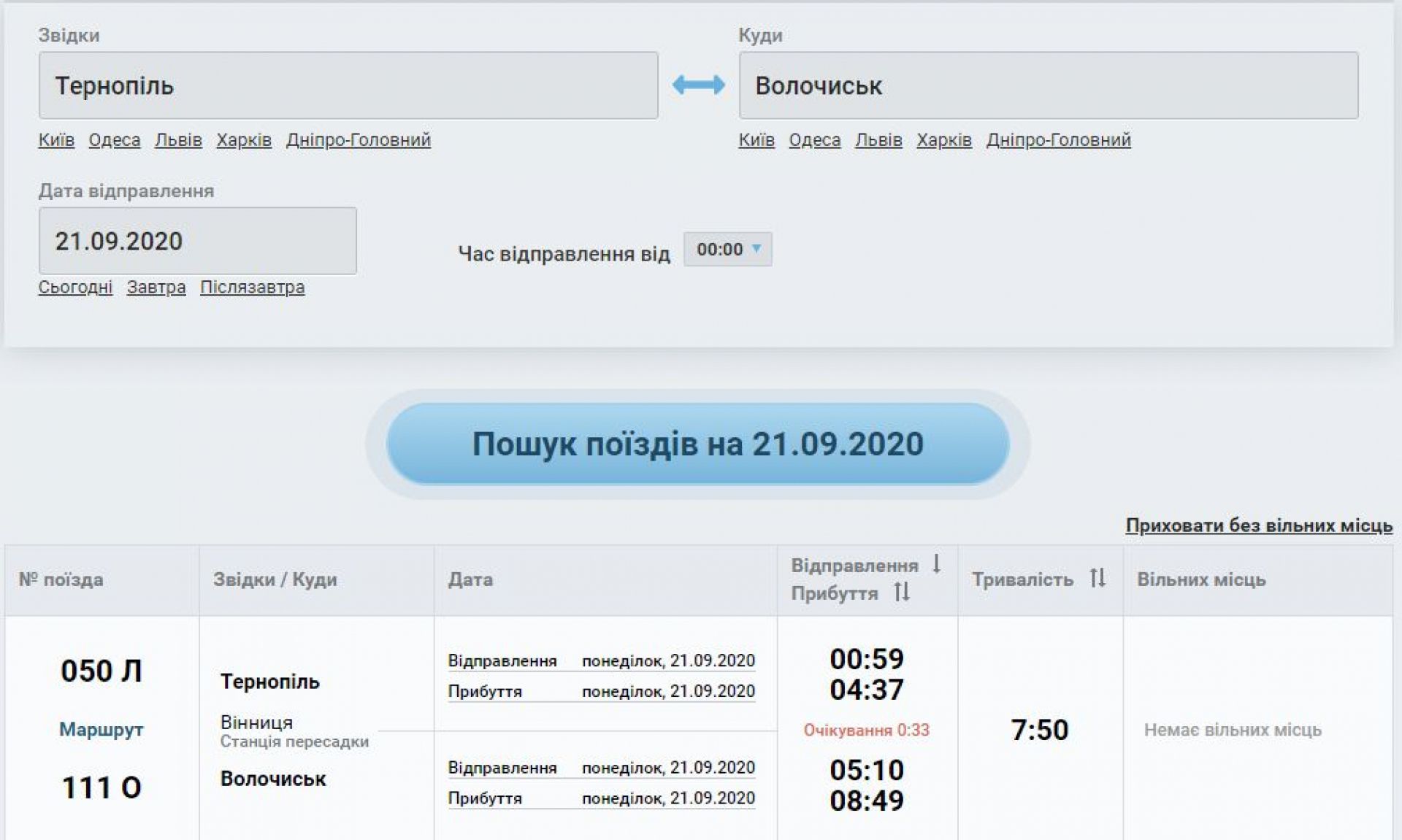Select Київ under origin field
The height and width of the screenshot is (840, 1402).
(x=56, y=140)
